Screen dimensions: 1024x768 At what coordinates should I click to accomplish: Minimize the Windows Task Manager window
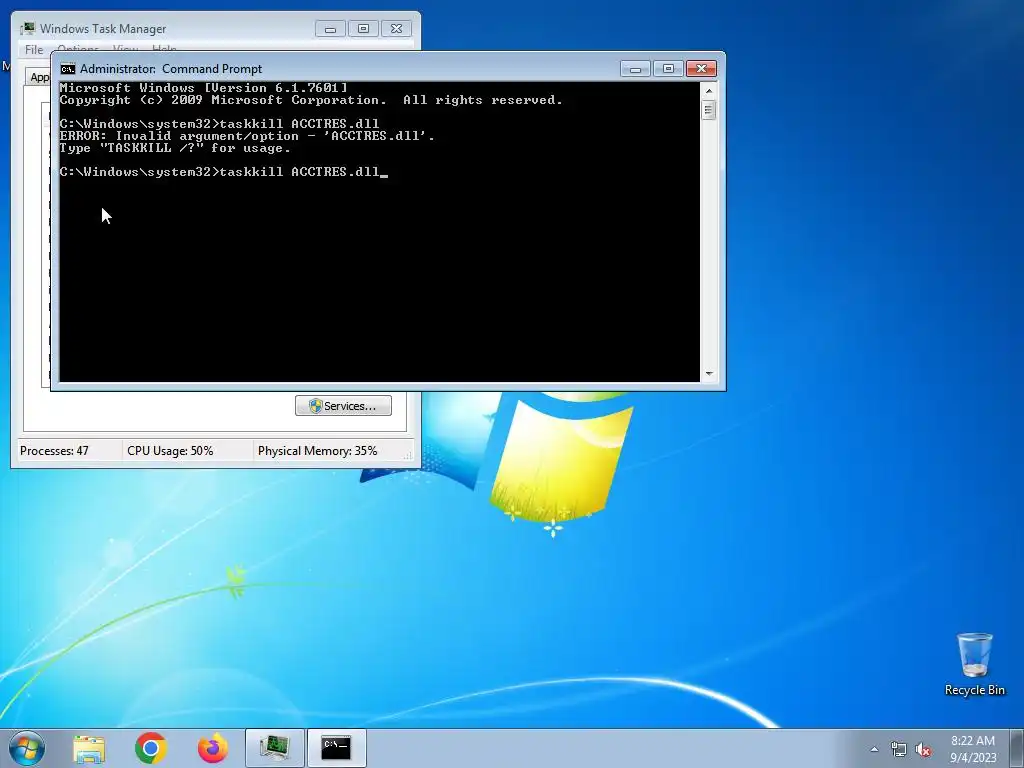330,29
